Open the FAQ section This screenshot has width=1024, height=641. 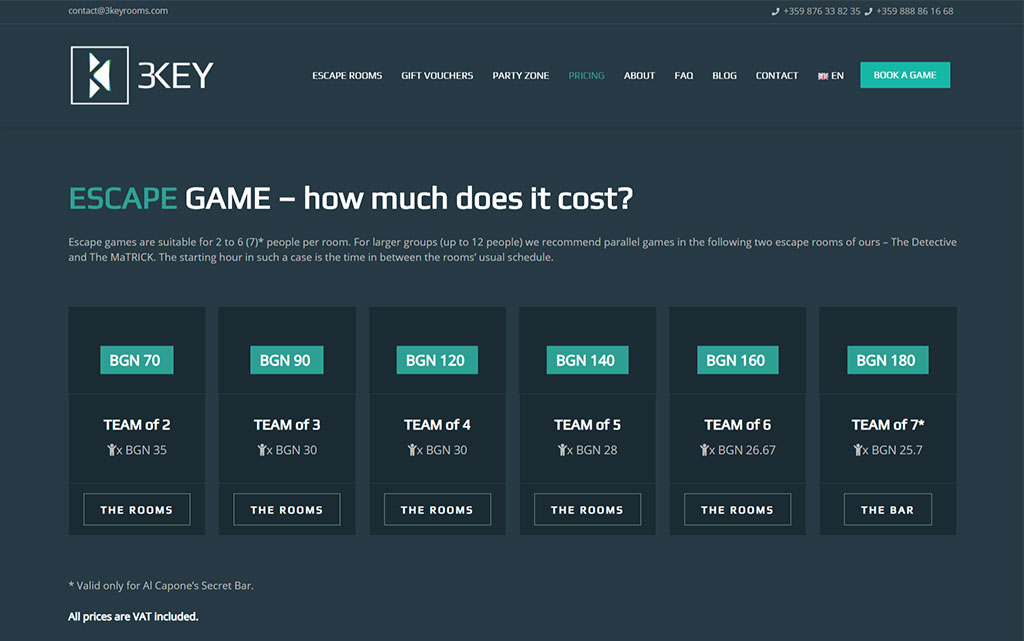pyautogui.click(x=683, y=75)
